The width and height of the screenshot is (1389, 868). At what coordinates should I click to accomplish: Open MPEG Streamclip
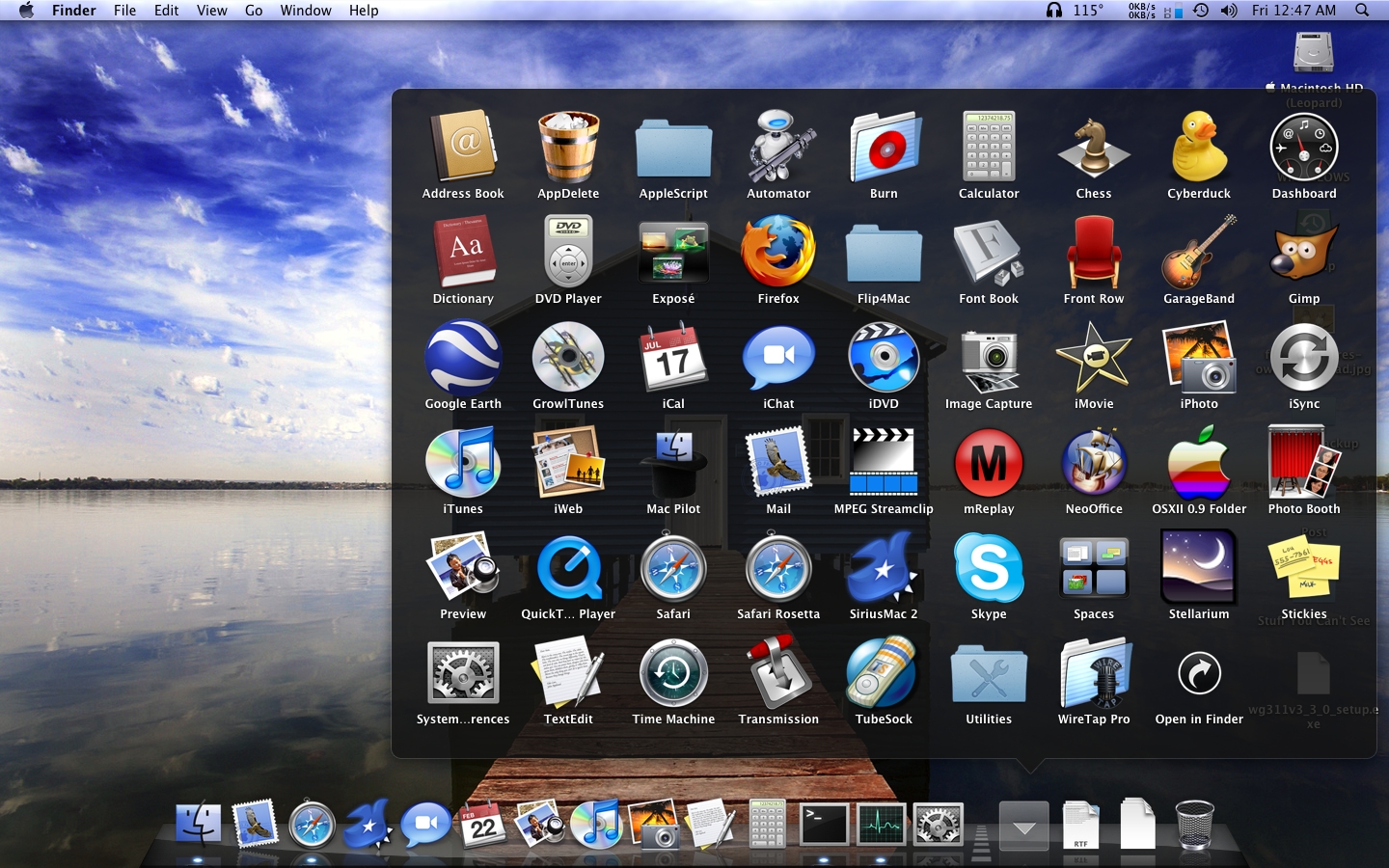click(x=884, y=463)
